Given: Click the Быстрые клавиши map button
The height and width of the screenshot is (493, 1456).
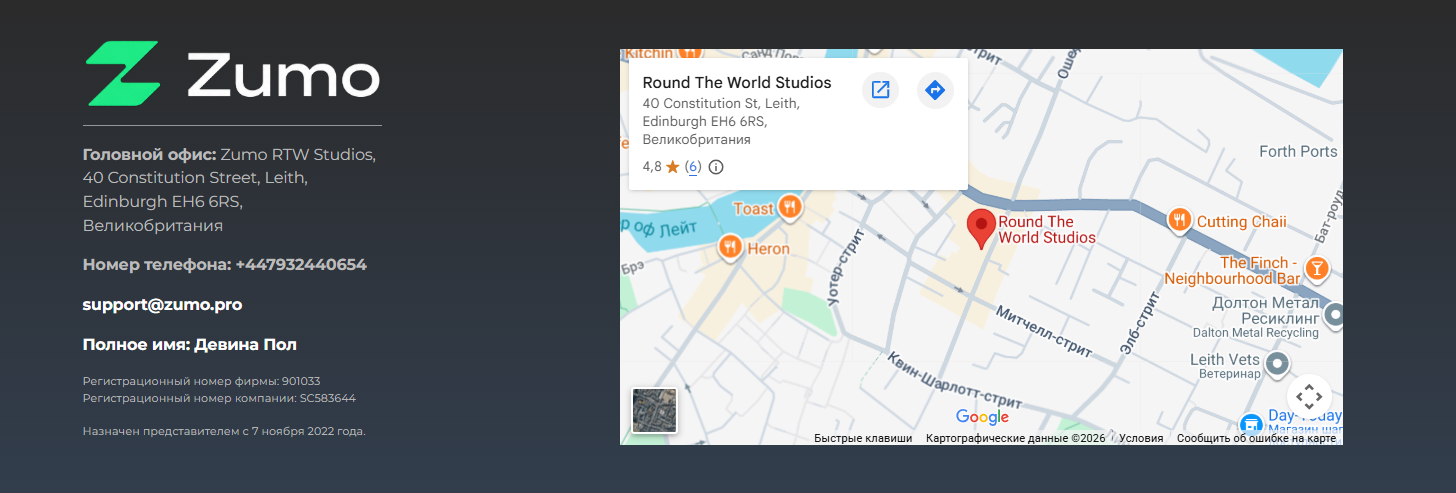Looking at the screenshot, I should pyautogui.click(x=863, y=439).
